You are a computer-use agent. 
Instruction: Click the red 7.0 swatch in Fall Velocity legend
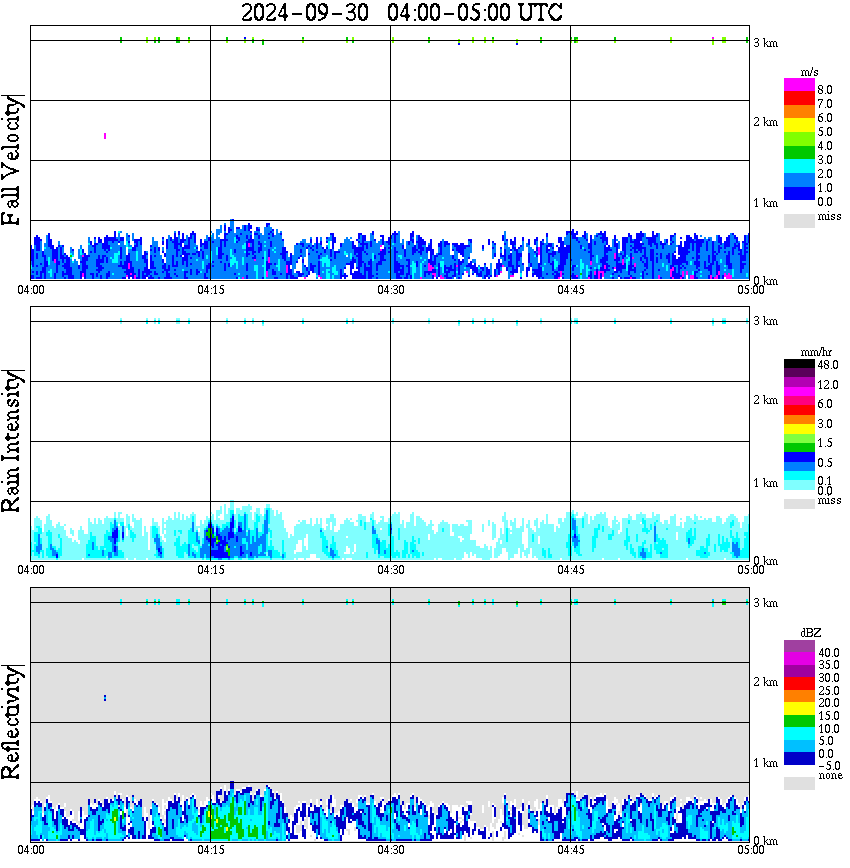[799, 99]
